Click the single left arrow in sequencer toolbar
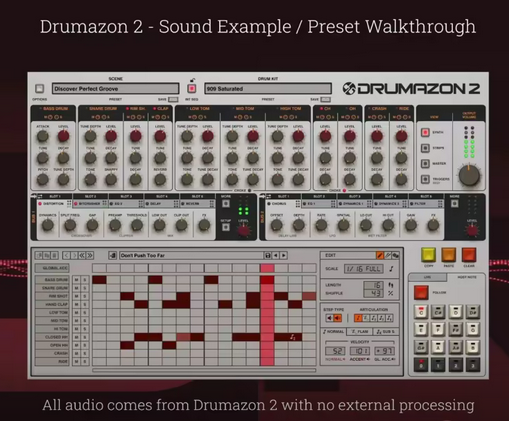Image resolution: width=509 pixels, height=421 pixels. (x=66, y=256)
